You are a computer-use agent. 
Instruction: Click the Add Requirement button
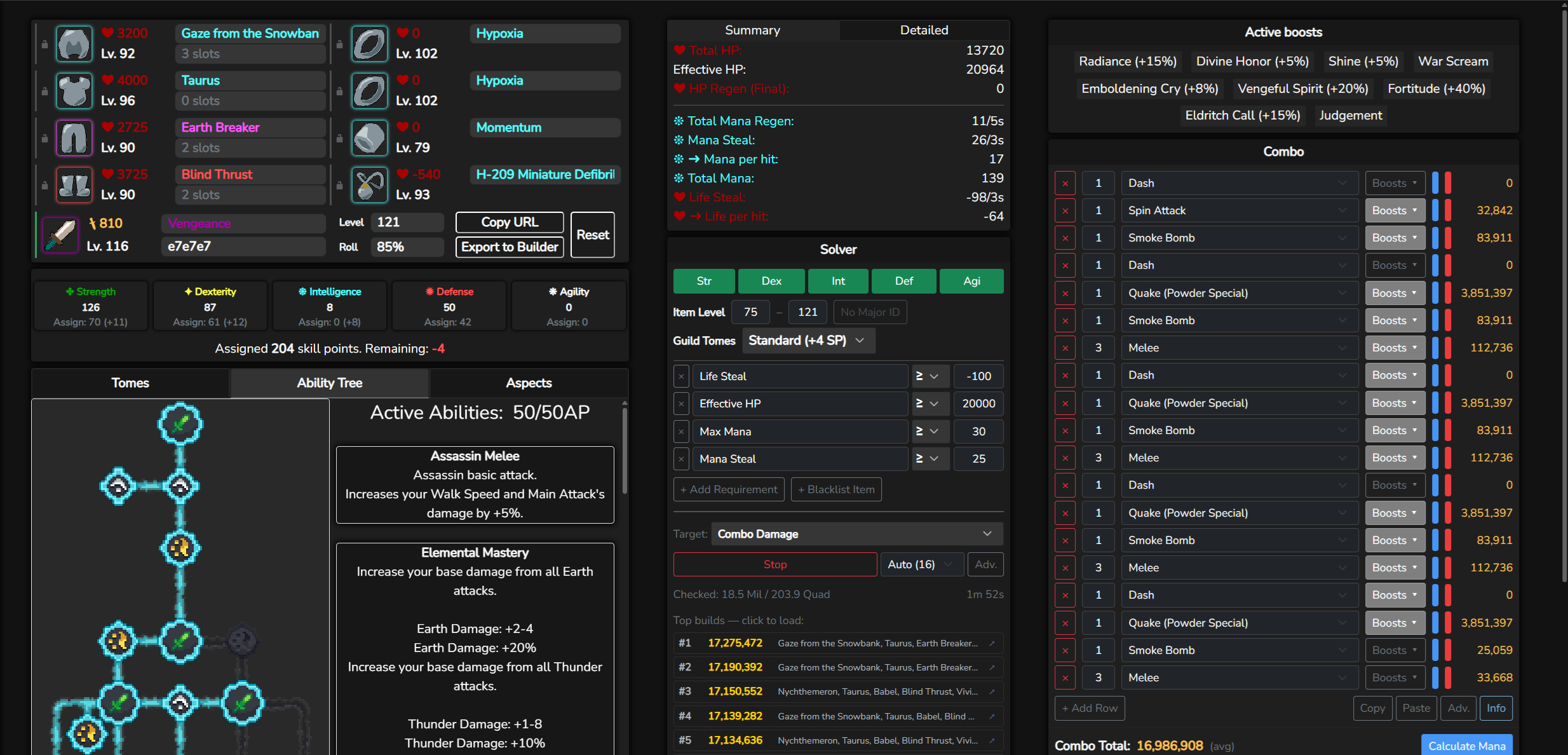point(729,489)
